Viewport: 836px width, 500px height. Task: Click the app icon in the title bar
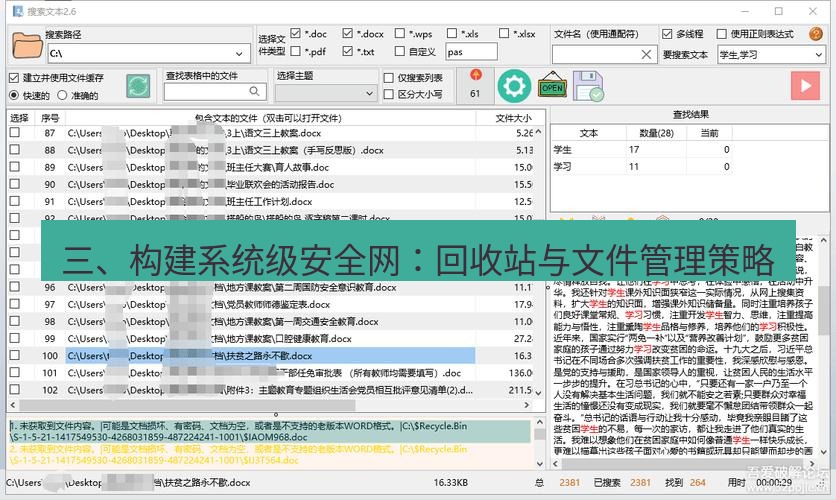coord(18,11)
